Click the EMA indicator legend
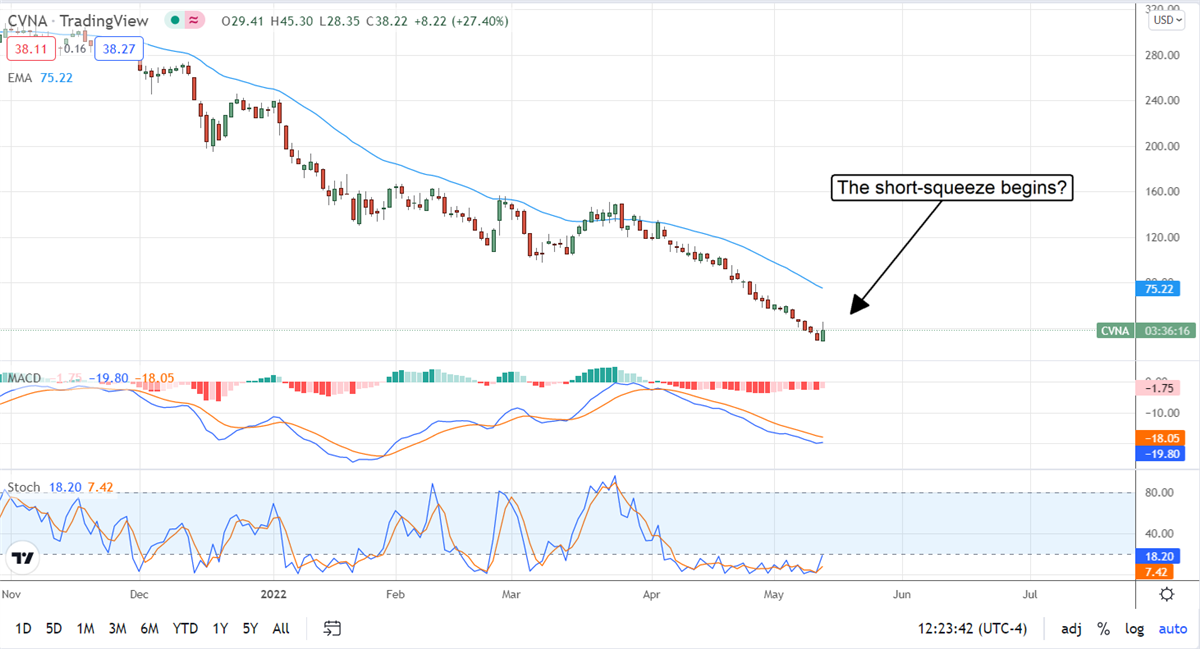Screen dimensions: 1200x649 pos(40,79)
